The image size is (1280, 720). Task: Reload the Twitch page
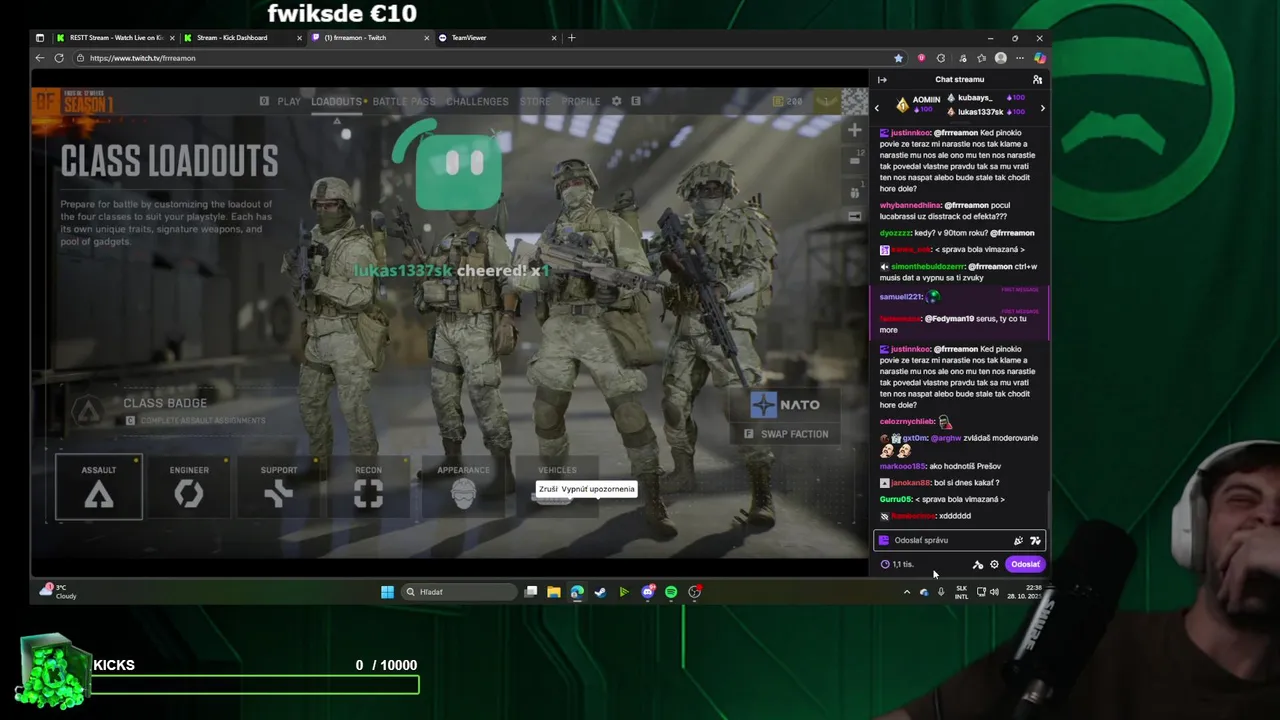point(59,58)
